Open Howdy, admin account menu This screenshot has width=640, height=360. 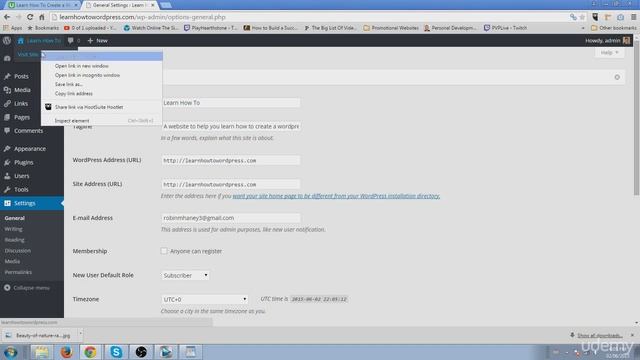[x=607, y=40]
